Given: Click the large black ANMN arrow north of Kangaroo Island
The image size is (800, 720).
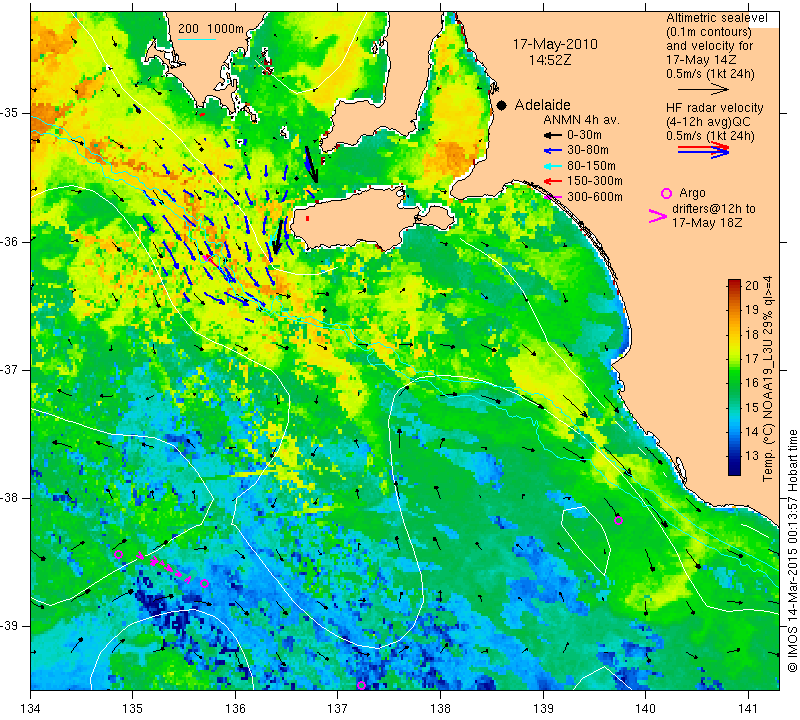Looking at the screenshot, I should coord(311,164).
